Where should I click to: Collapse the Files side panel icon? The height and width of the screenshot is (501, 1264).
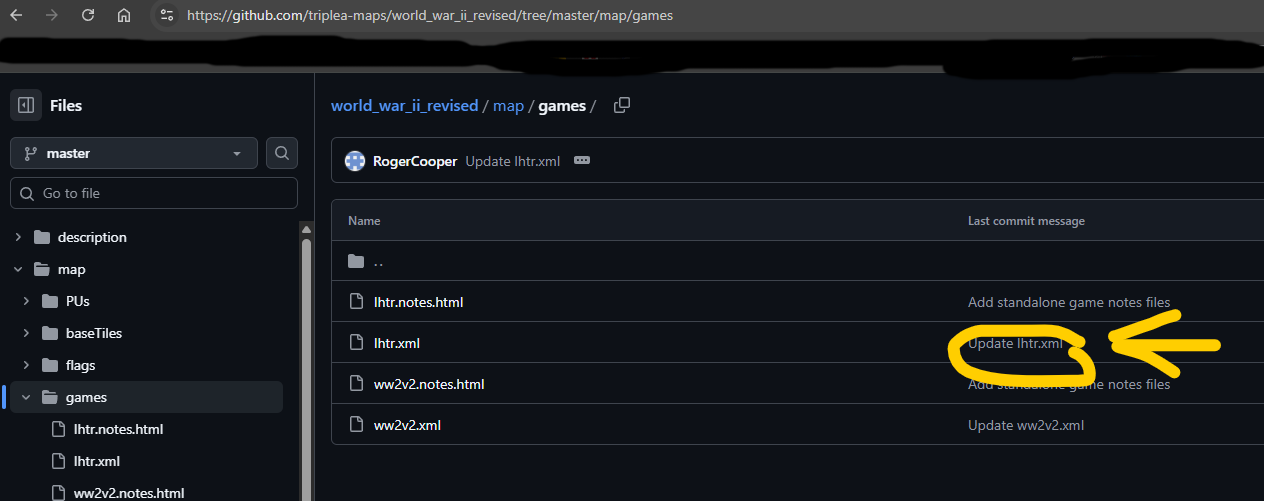click(26, 105)
